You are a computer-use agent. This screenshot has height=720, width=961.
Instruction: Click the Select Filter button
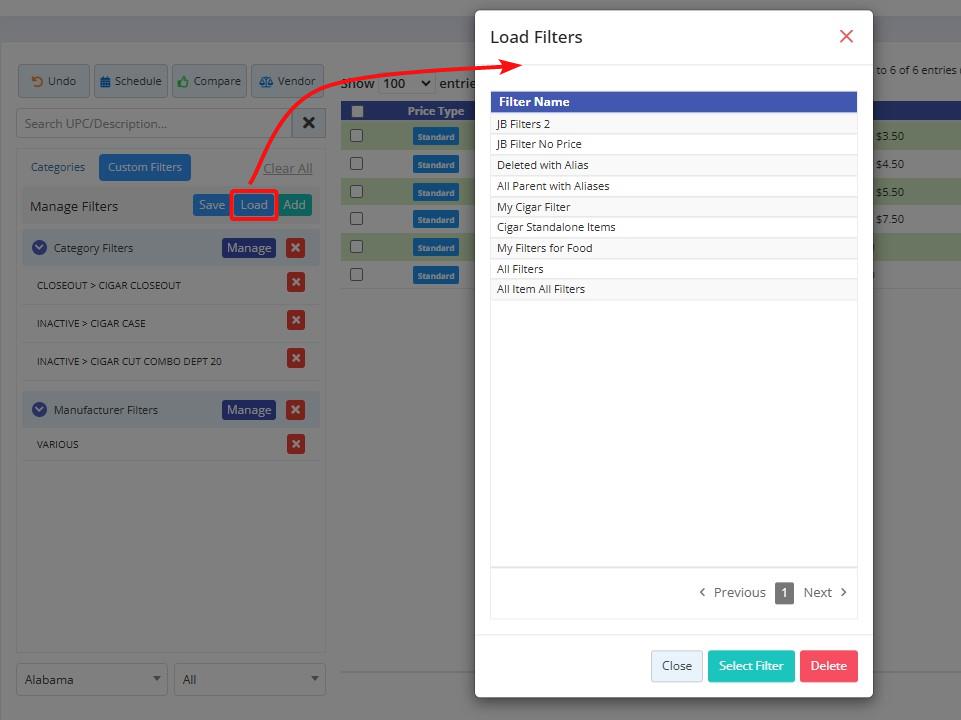point(751,666)
